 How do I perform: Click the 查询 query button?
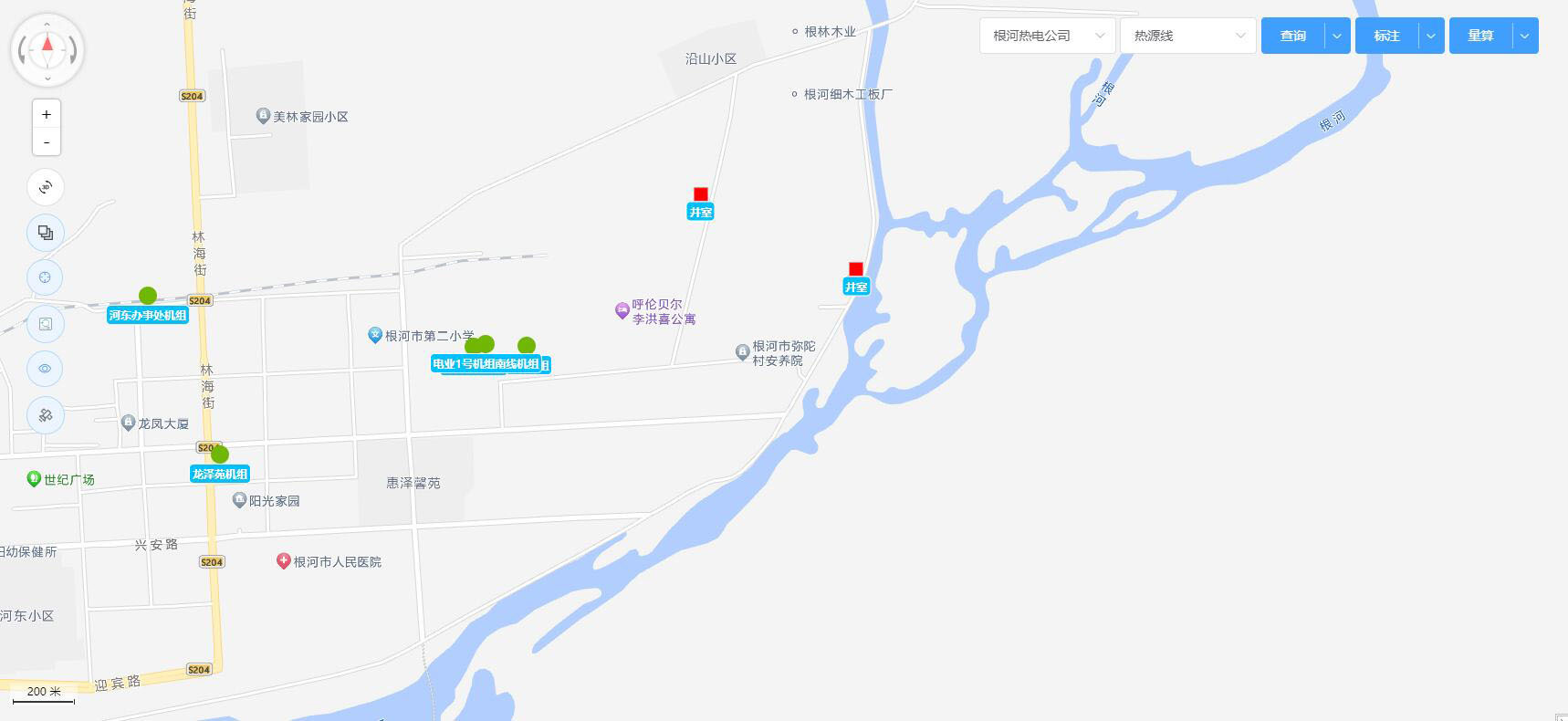coord(1293,36)
